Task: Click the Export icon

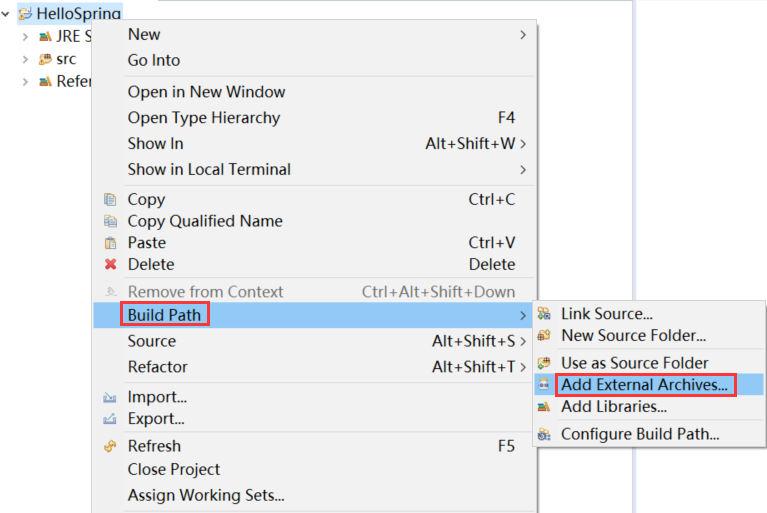Action: (110, 419)
